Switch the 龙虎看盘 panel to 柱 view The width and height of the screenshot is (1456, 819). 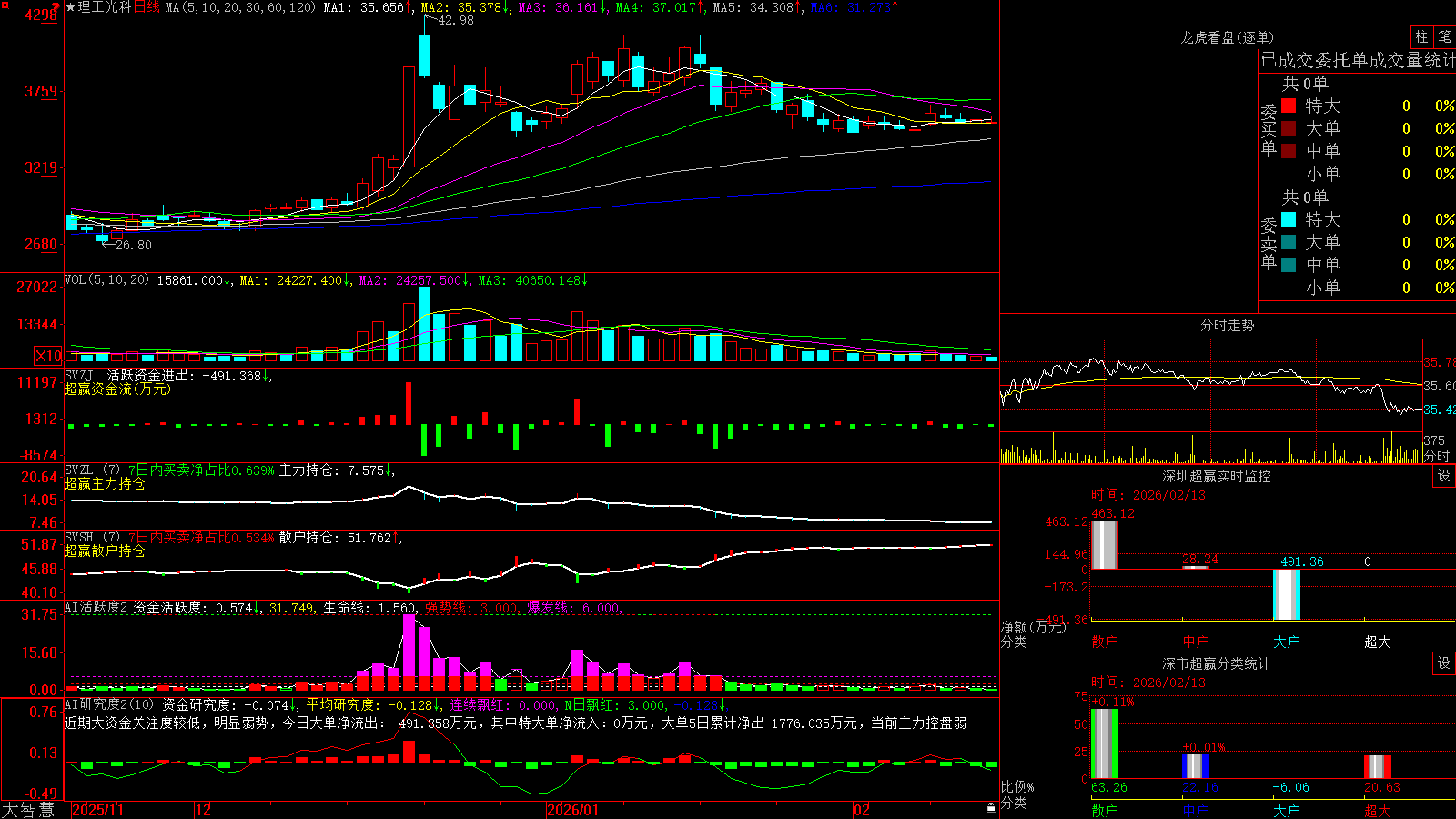coord(1421,36)
